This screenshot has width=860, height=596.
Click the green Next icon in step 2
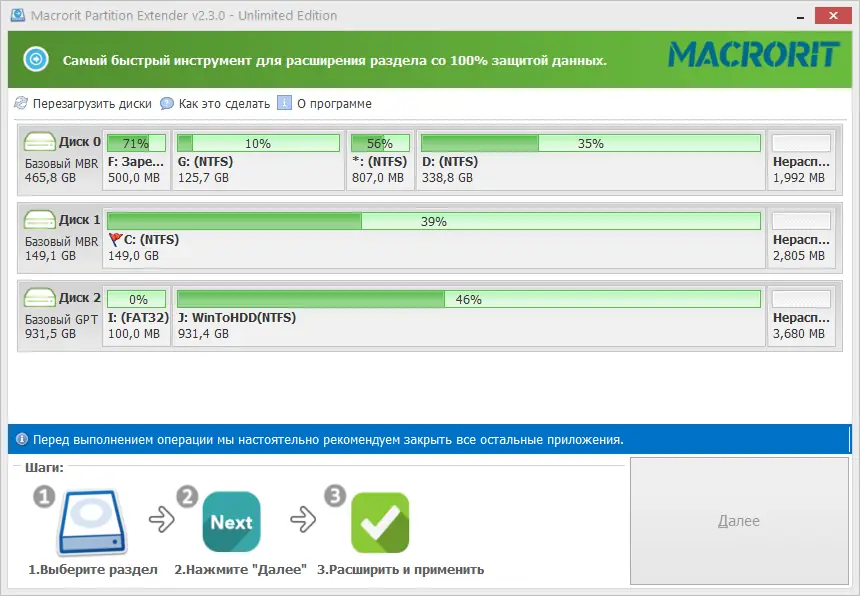[x=231, y=520]
